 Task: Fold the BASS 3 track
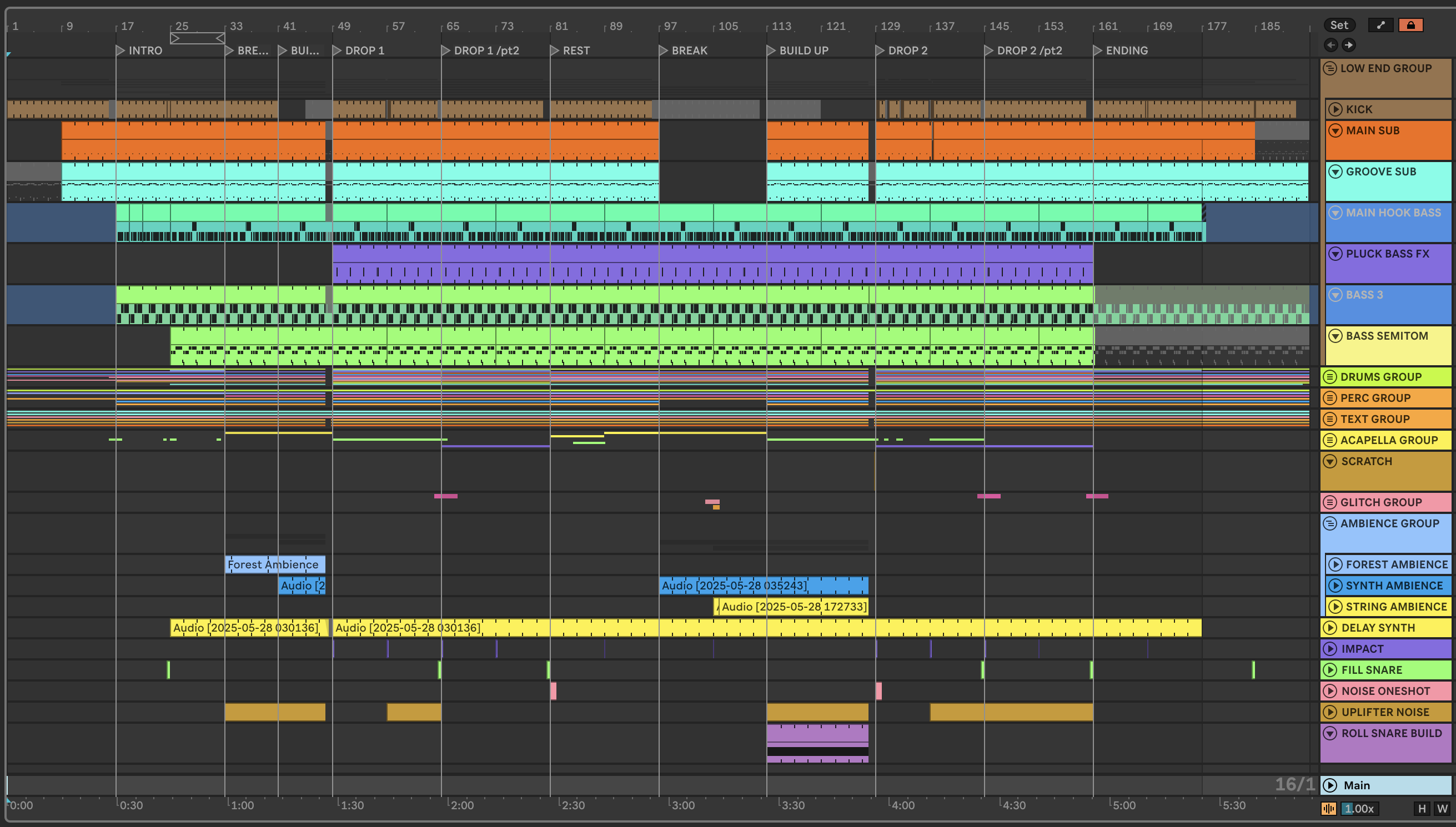(1335, 295)
